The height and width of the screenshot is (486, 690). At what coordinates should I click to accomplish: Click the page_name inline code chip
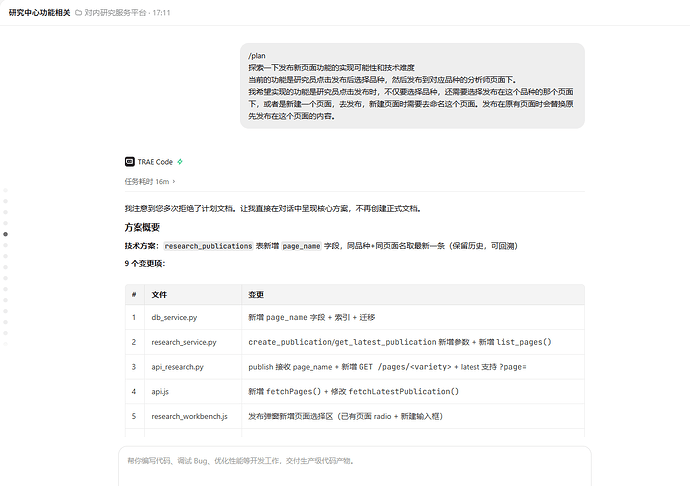click(301, 246)
